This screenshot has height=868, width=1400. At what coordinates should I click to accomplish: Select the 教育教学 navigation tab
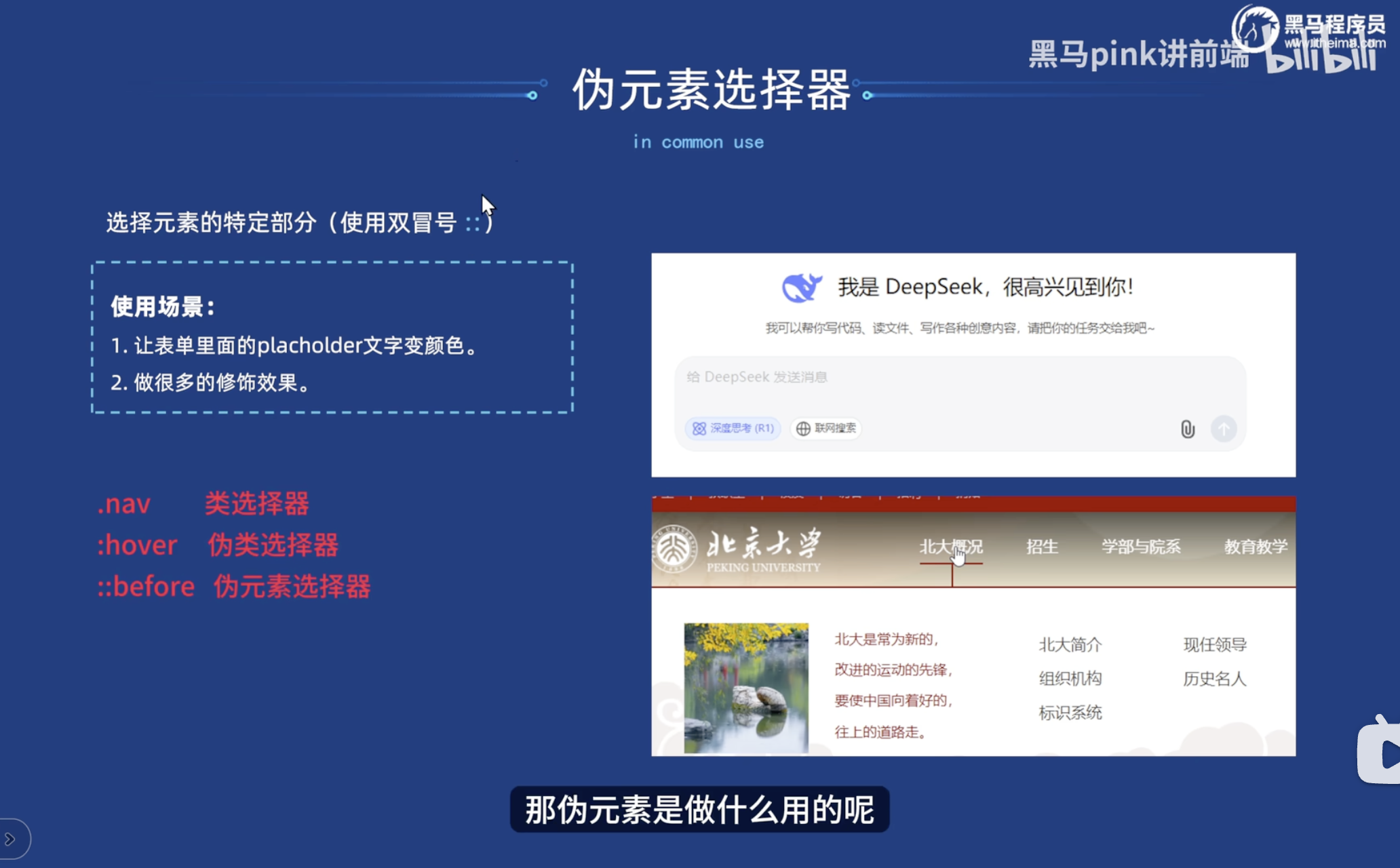click(1255, 547)
